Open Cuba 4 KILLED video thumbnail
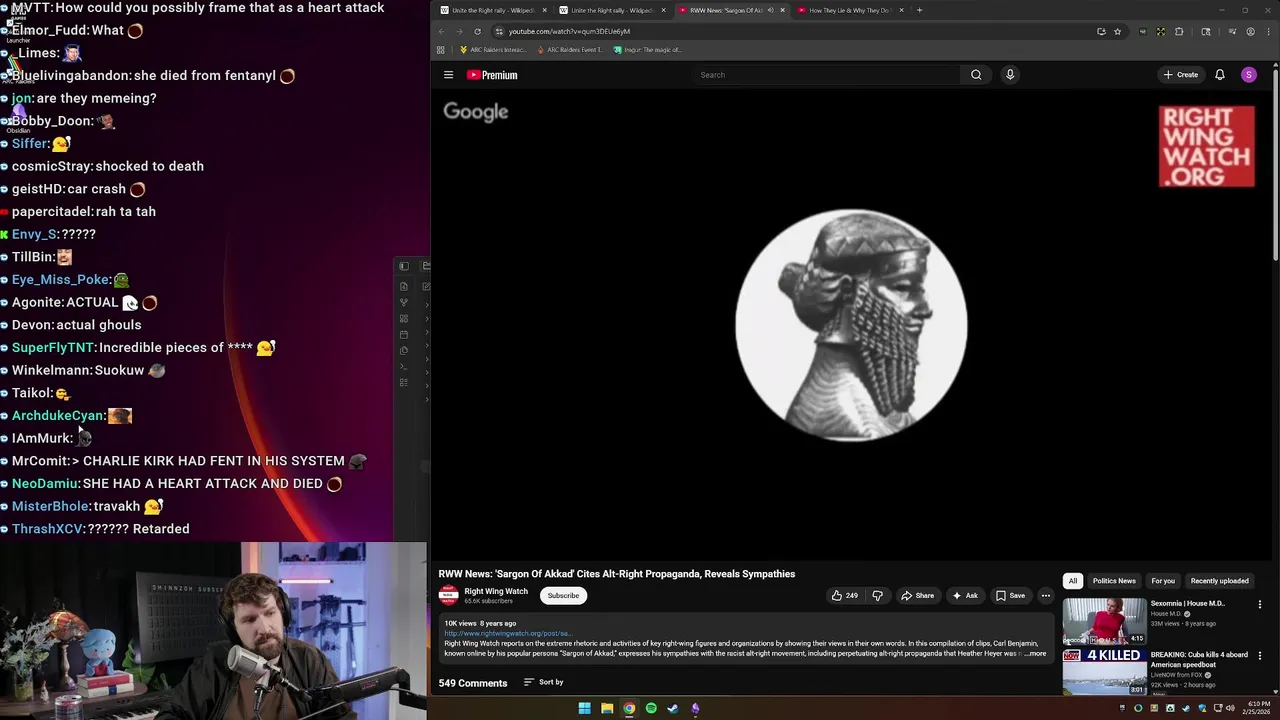The width and height of the screenshot is (1280, 720). [x=1104, y=672]
